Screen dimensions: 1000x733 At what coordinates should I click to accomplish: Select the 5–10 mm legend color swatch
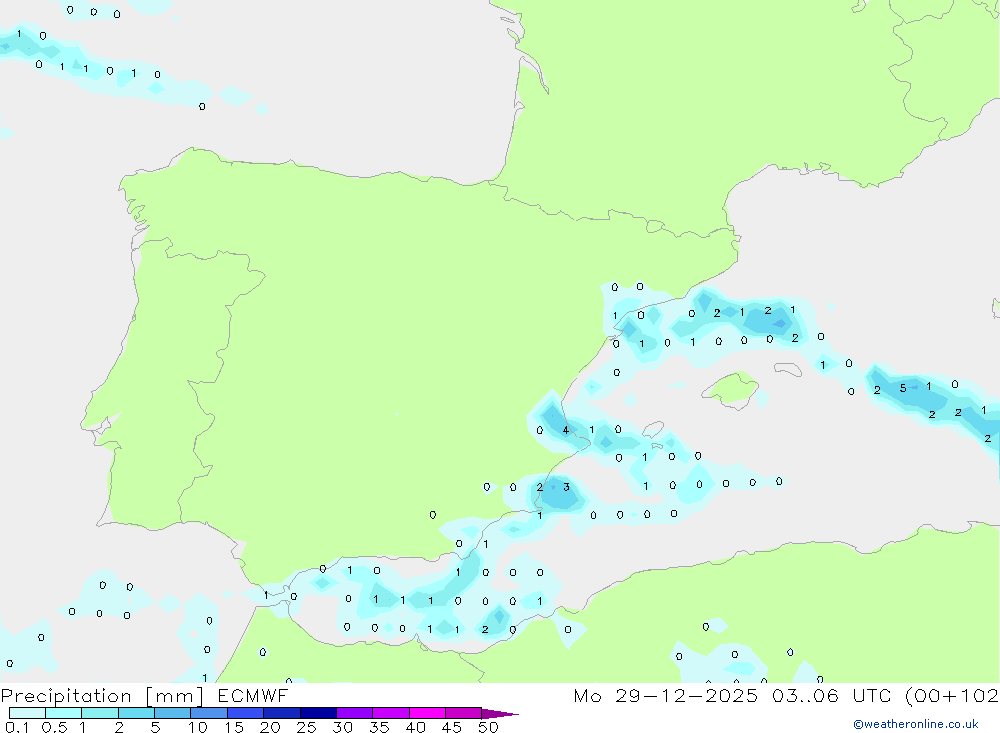click(x=173, y=713)
